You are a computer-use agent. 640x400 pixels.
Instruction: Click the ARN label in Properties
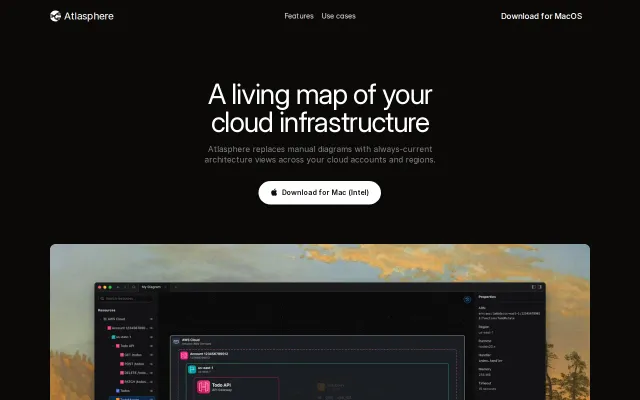pyautogui.click(x=482, y=308)
